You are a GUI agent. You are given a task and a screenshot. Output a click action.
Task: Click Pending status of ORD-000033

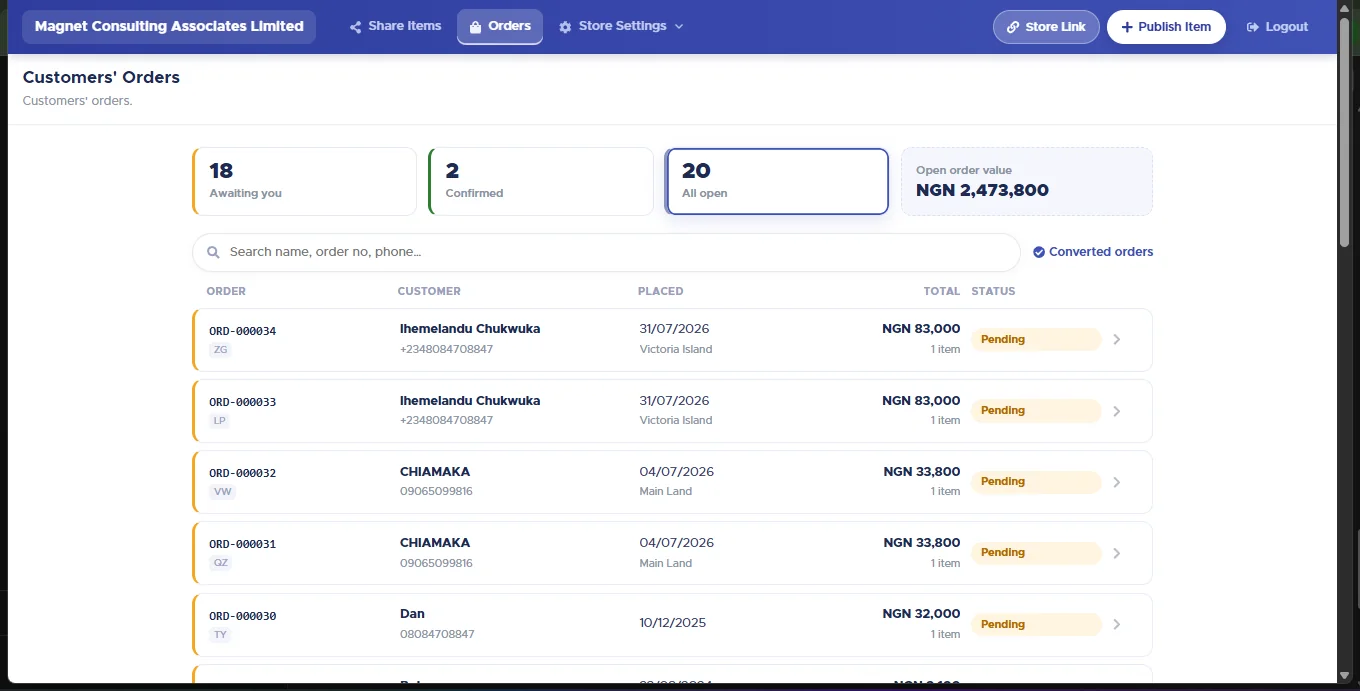pyautogui.click(x=1036, y=411)
